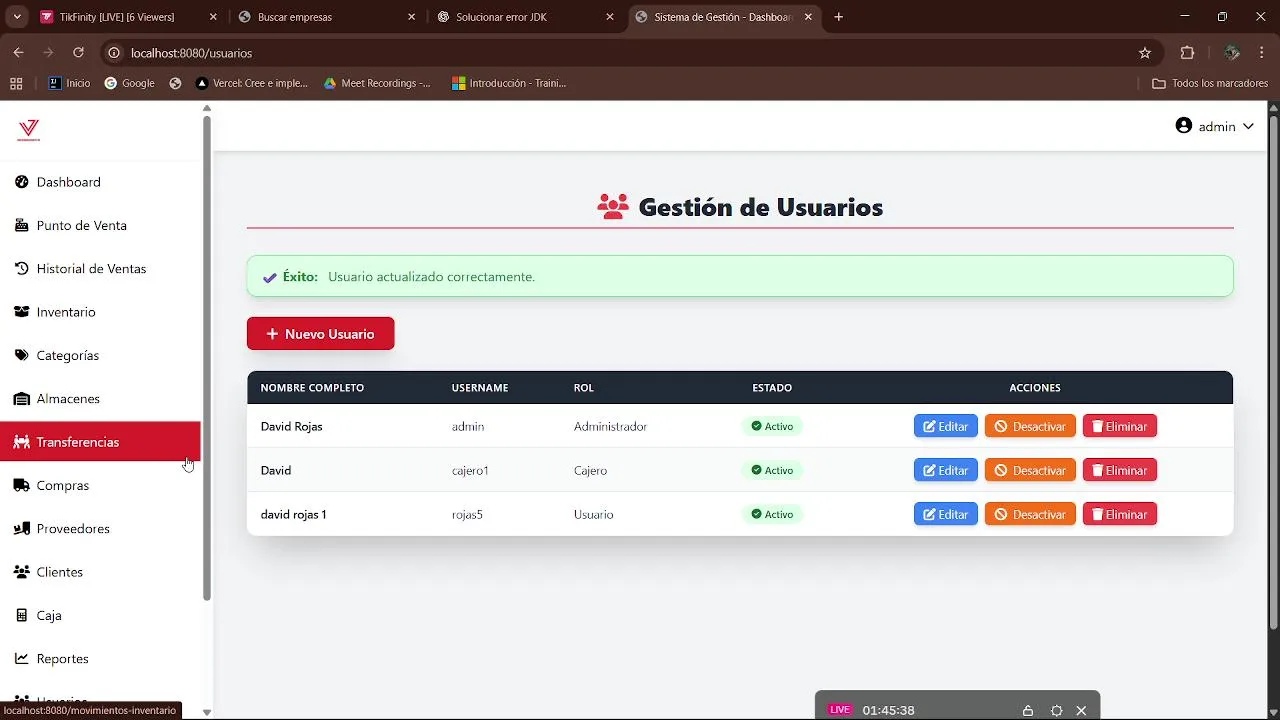Click the Transferencias sidebar item
The image size is (1280, 720).
pyautogui.click(x=100, y=442)
